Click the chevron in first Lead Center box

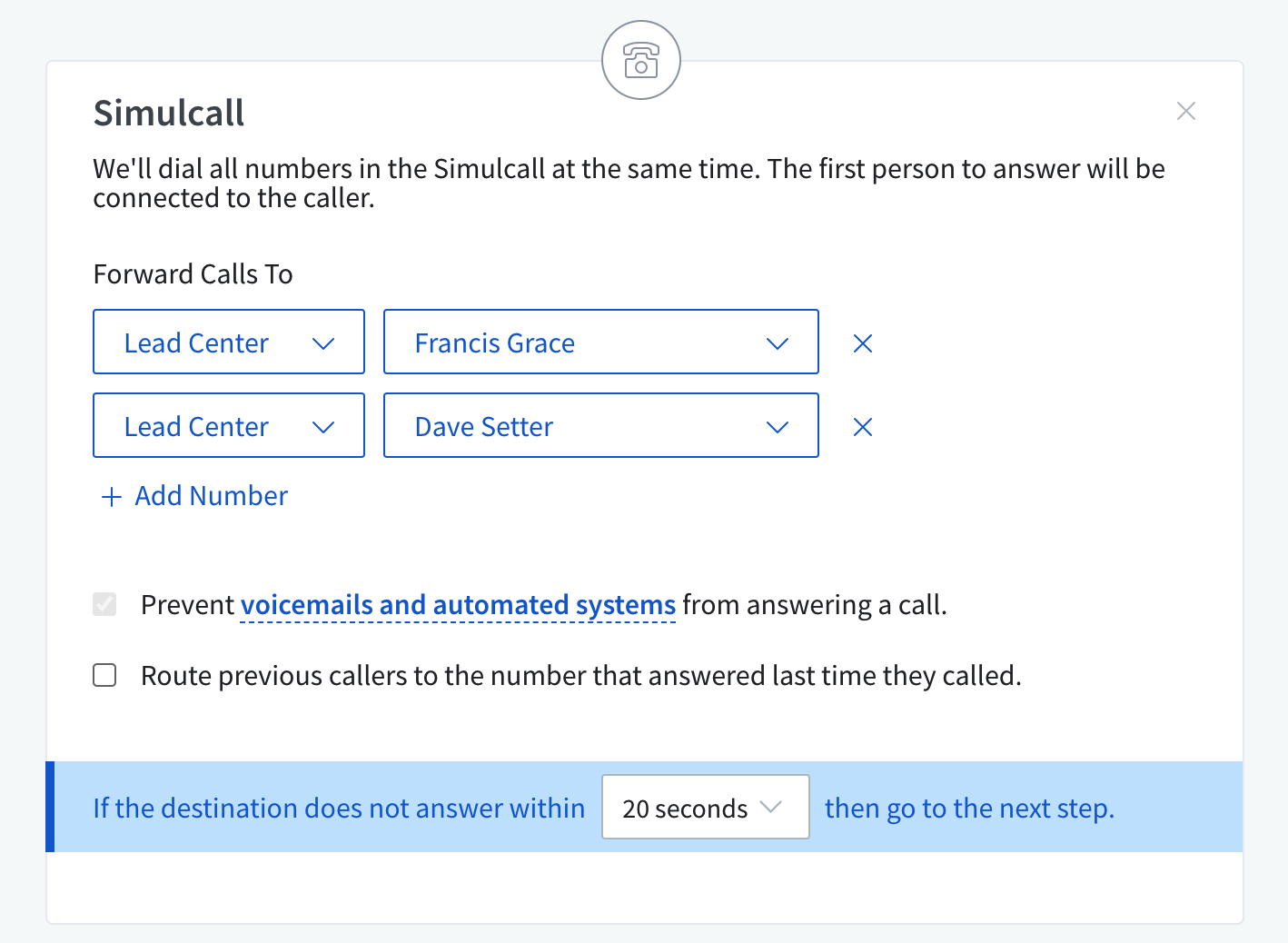tap(323, 343)
